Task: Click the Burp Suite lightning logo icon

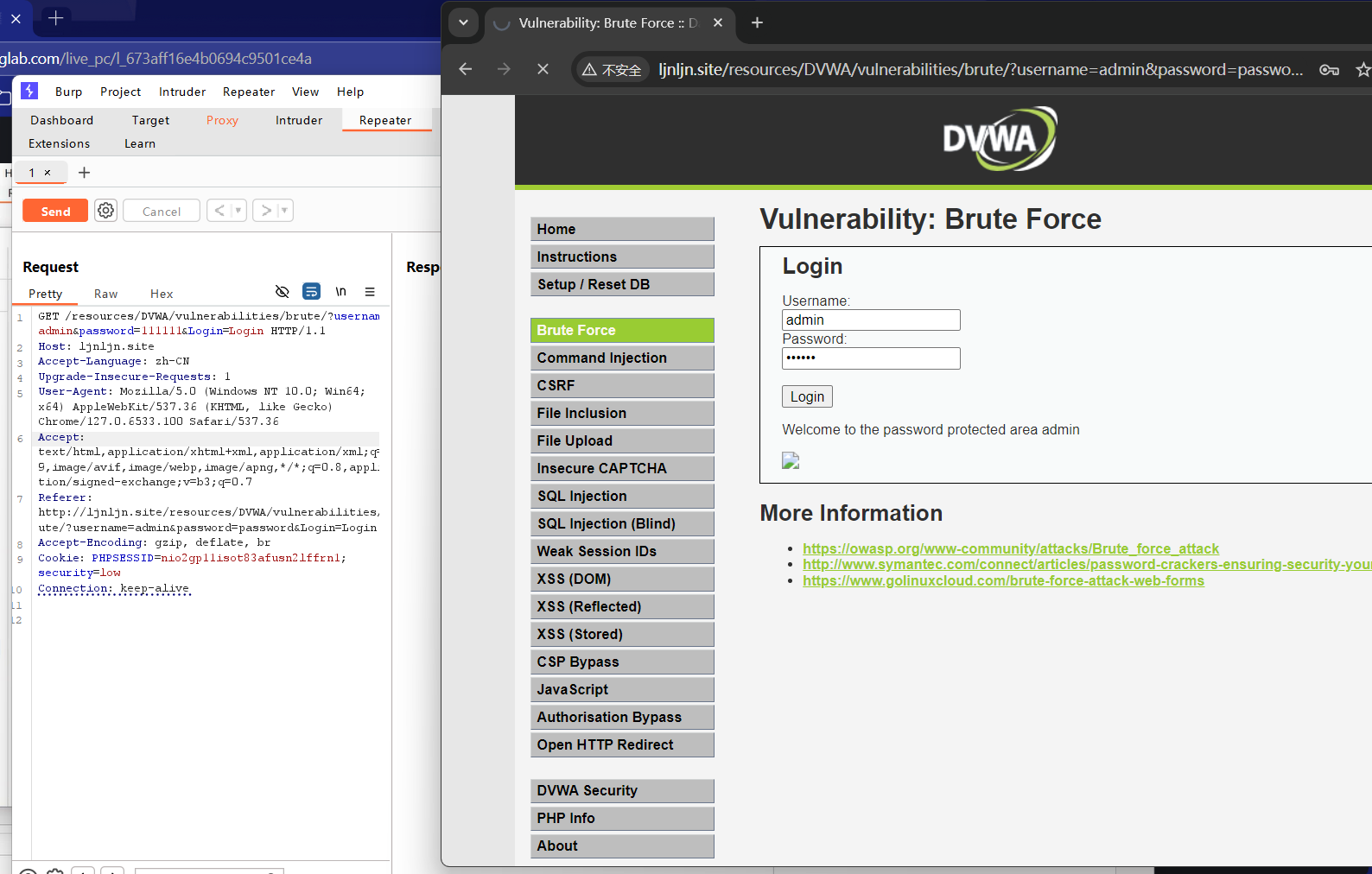Action: tap(29, 91)
